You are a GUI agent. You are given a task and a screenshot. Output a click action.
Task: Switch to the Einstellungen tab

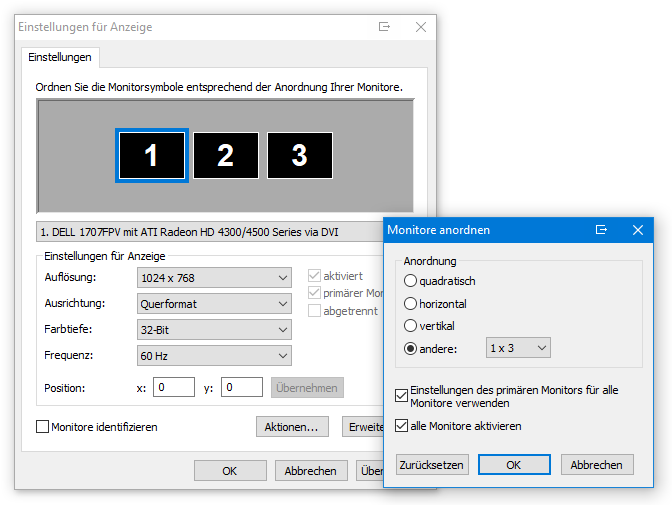(x=60, y=57)
